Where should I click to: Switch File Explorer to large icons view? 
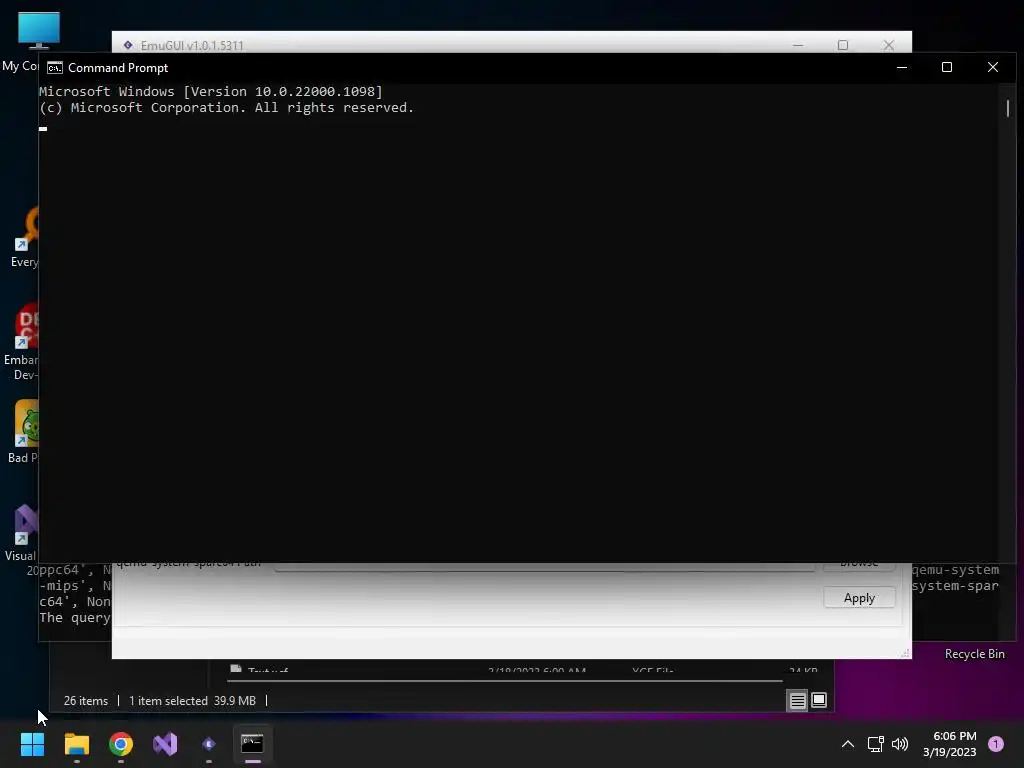click(x=819, y=700)
